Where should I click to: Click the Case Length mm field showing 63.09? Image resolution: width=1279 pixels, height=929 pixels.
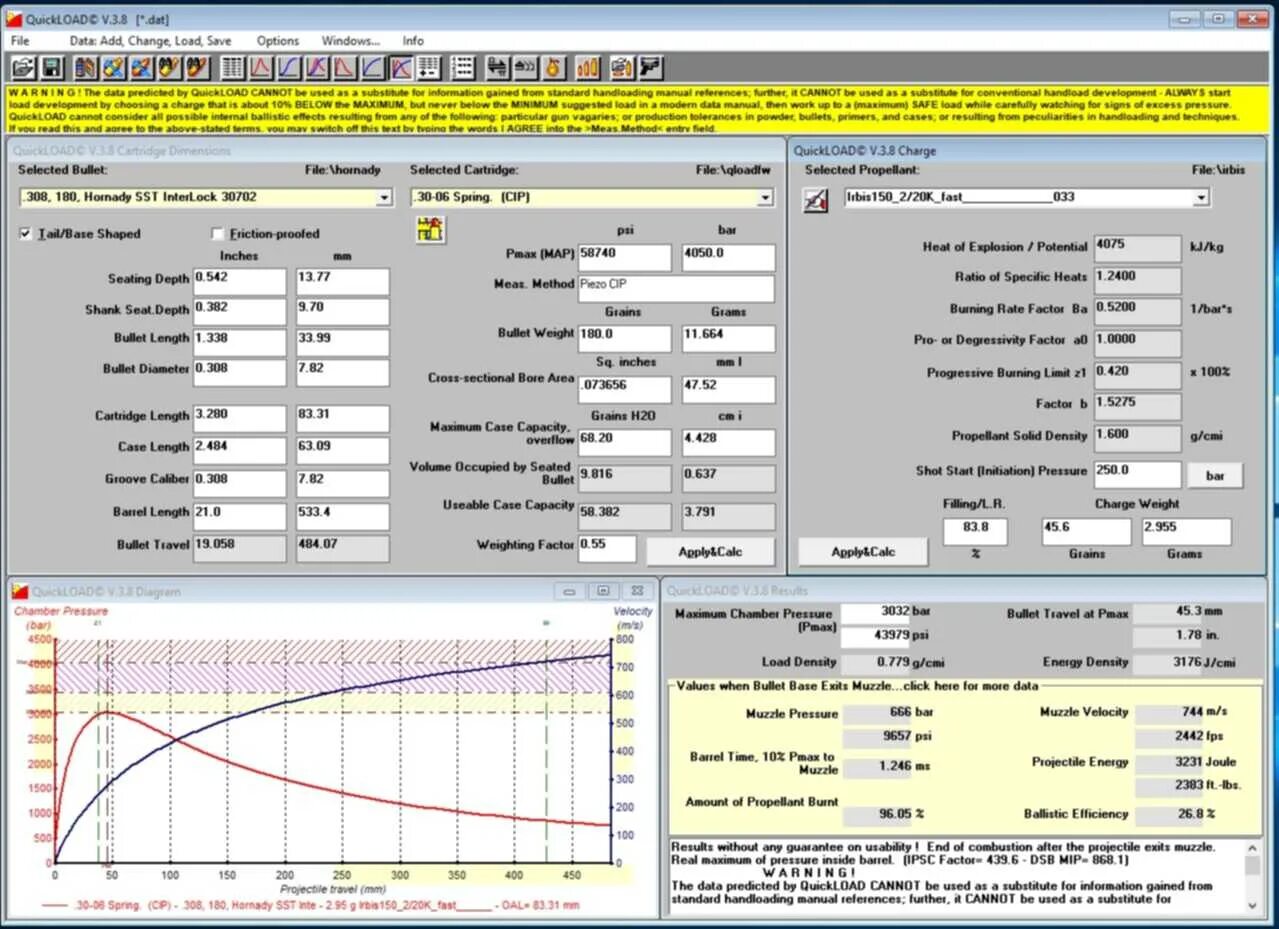pos(342,449)
